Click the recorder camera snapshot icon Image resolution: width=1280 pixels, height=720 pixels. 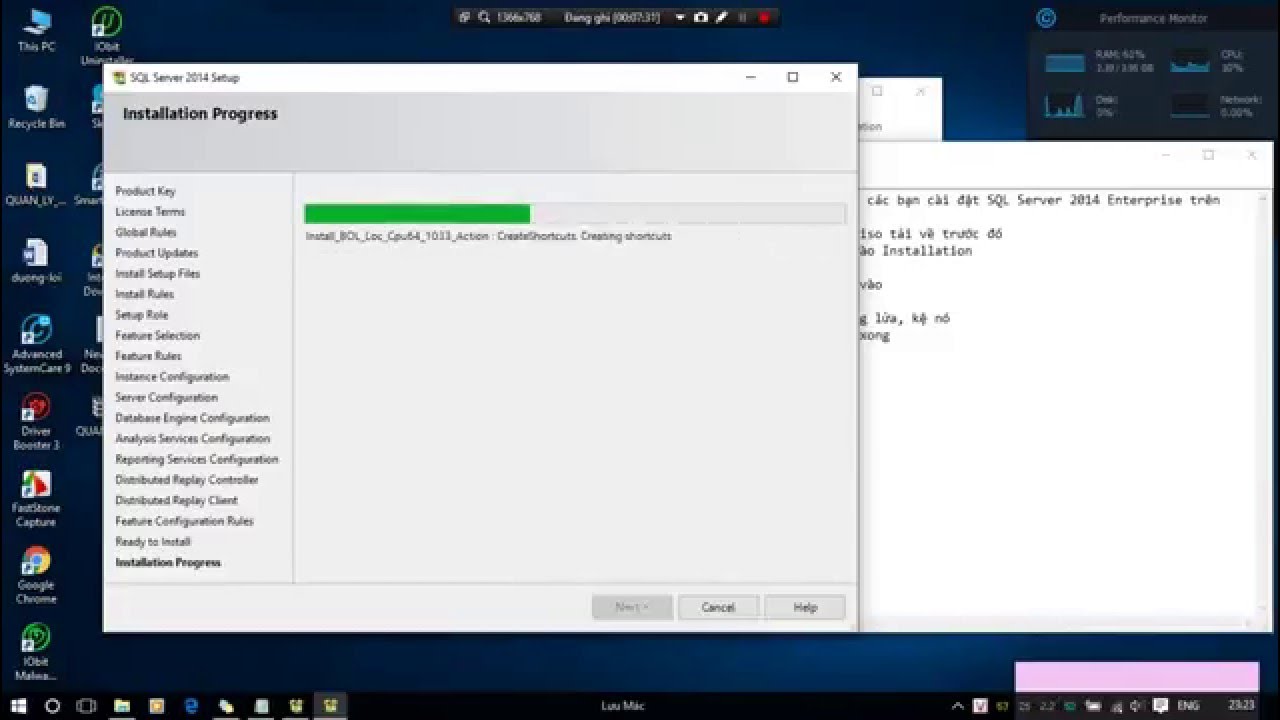(701, 17)
